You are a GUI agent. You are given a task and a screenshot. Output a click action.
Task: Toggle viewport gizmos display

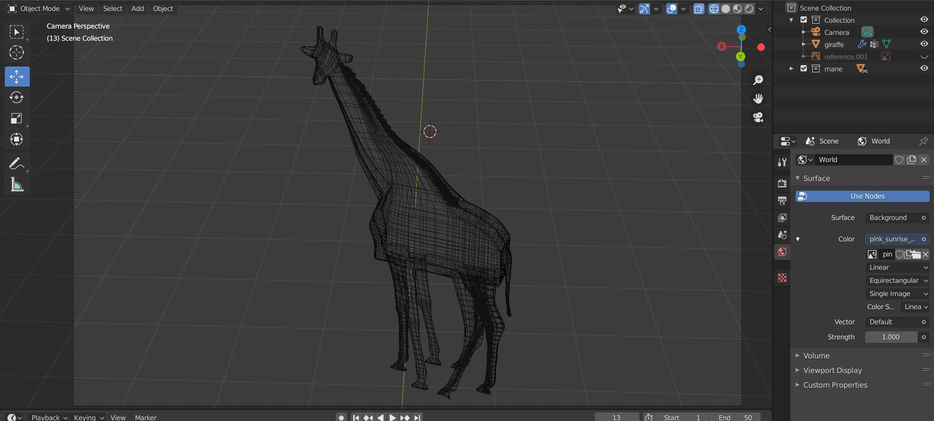(645, 9)
